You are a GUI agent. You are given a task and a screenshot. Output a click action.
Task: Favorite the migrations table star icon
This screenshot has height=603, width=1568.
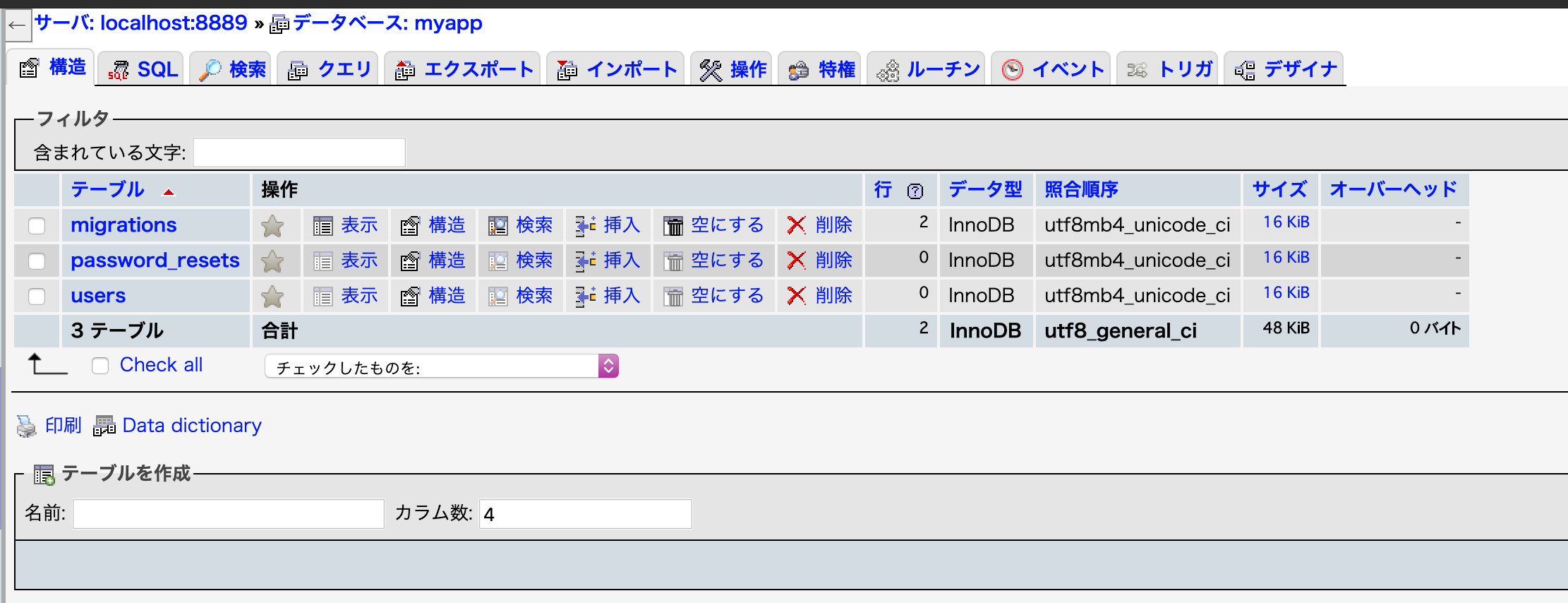tap(272, 226)
